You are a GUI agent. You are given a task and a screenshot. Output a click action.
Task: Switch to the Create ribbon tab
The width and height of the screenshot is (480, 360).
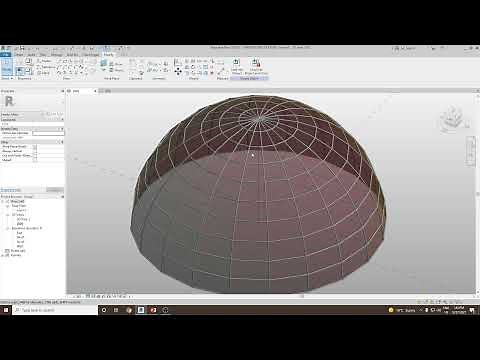[19, 55]
